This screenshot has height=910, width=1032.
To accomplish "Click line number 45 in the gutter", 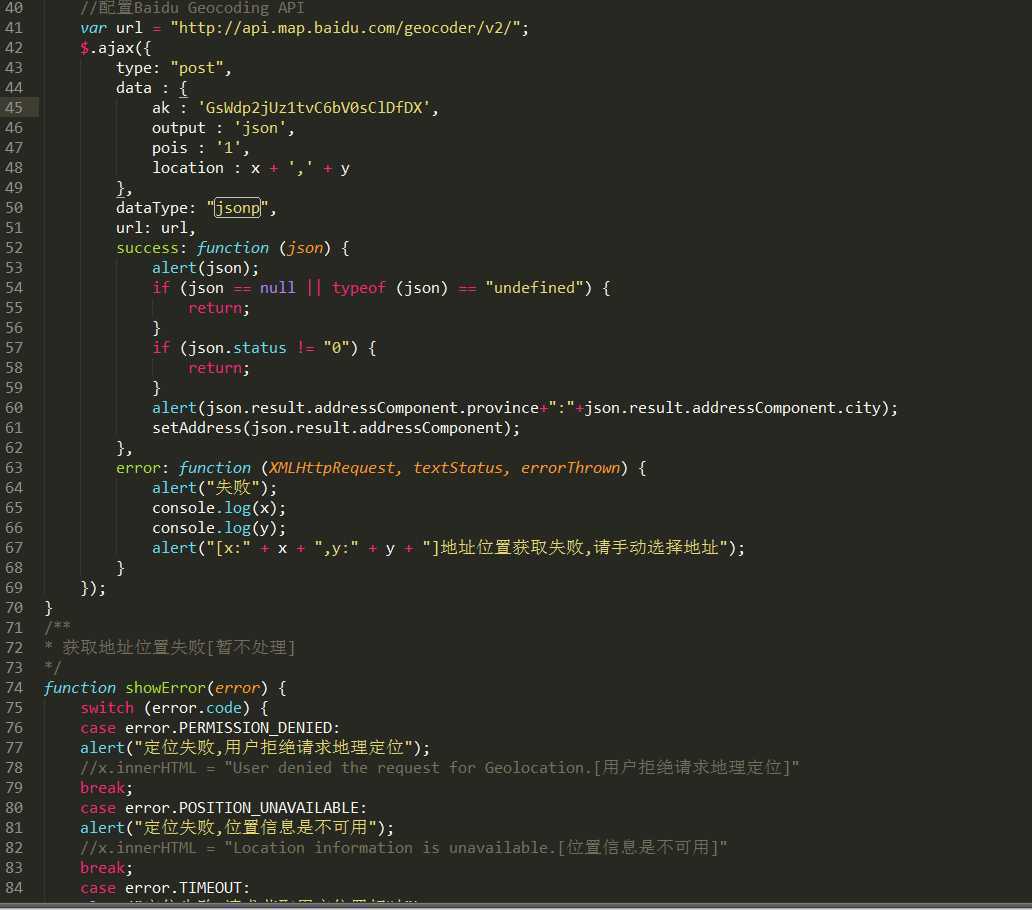I will pos(14,107).
